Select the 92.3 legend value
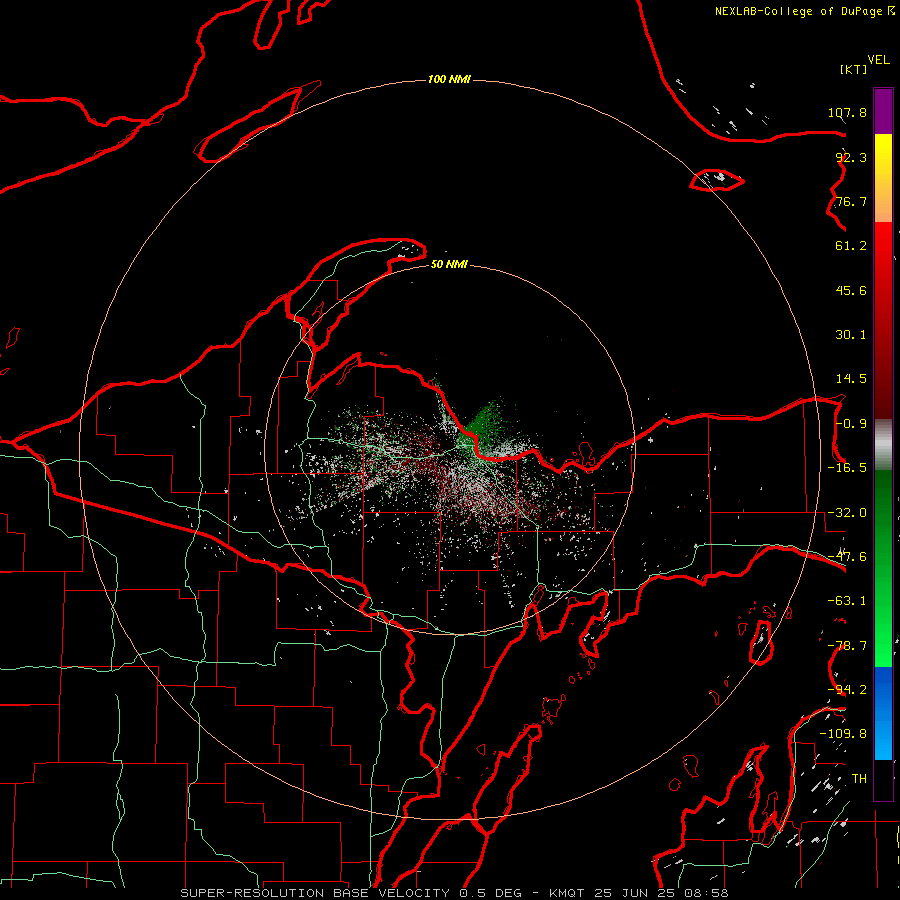The image size is (900, 900). point(851,157)
